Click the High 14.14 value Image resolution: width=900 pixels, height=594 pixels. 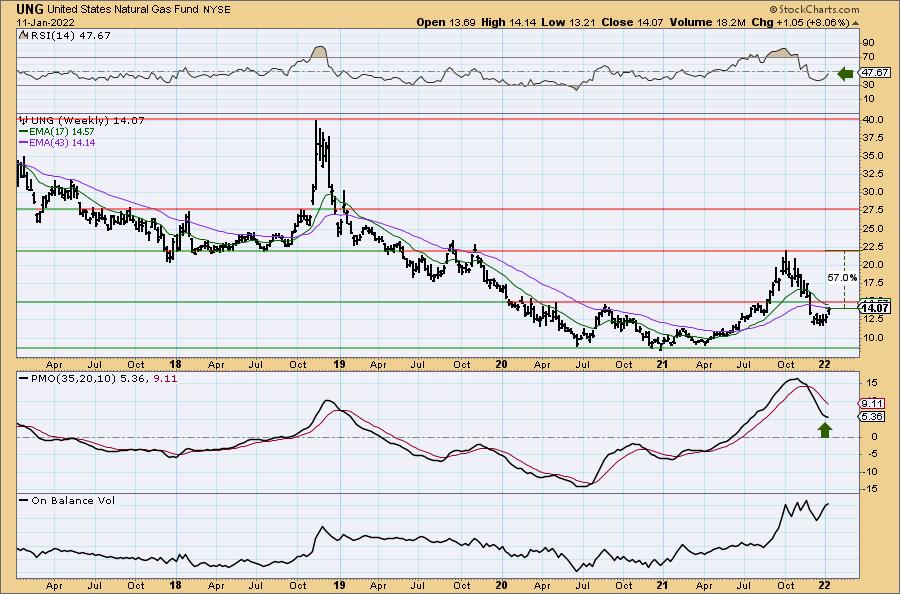[509, 22]
